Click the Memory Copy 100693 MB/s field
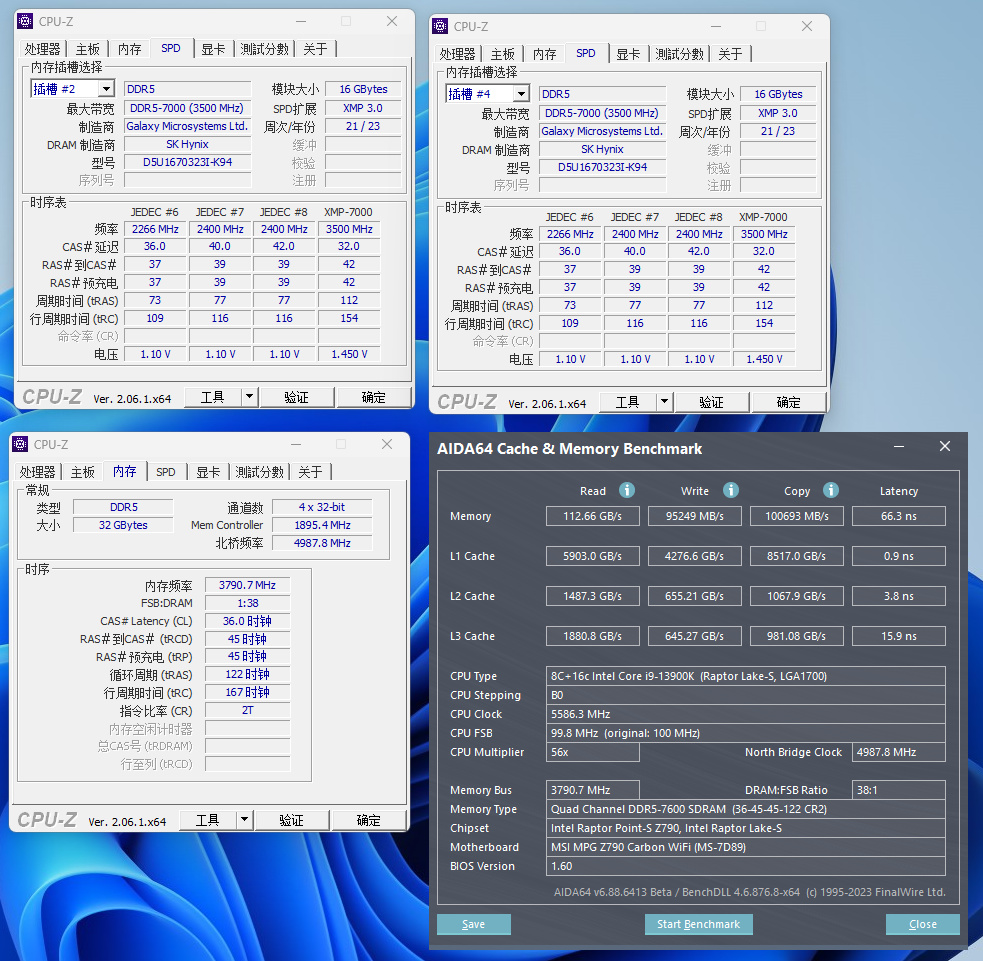The height and width of the screenshot is (961, 983). click(797, 516)
